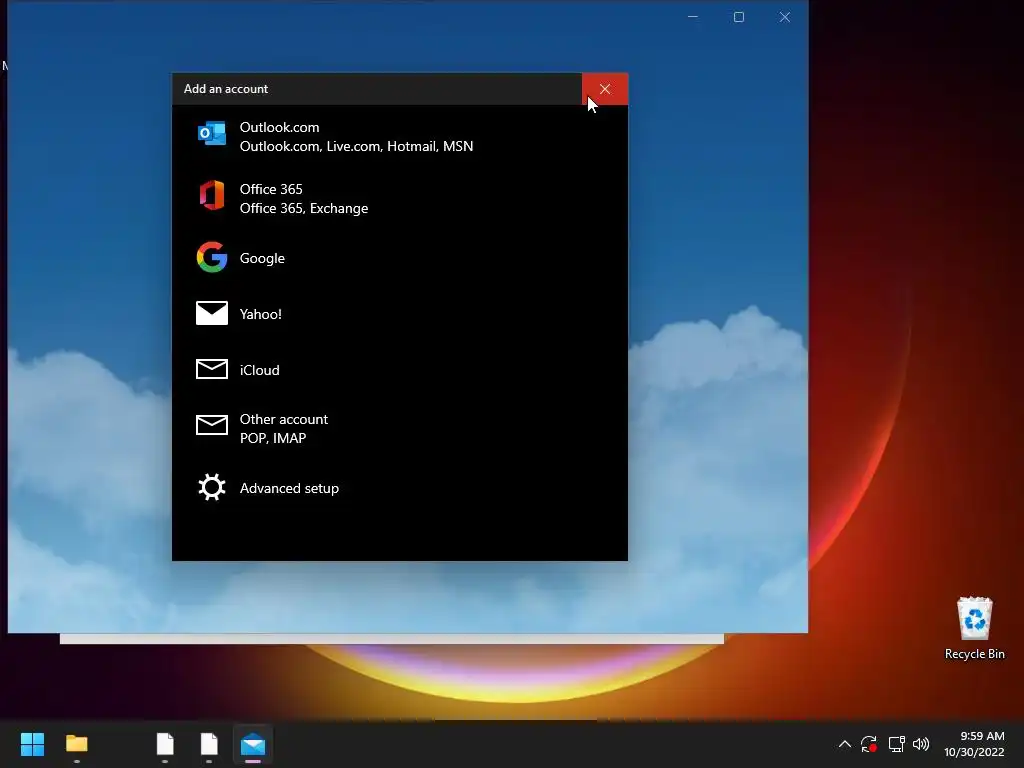Close the Mail app window
The height and width of the screenshot is (768, 1024).
coord(785,17)
